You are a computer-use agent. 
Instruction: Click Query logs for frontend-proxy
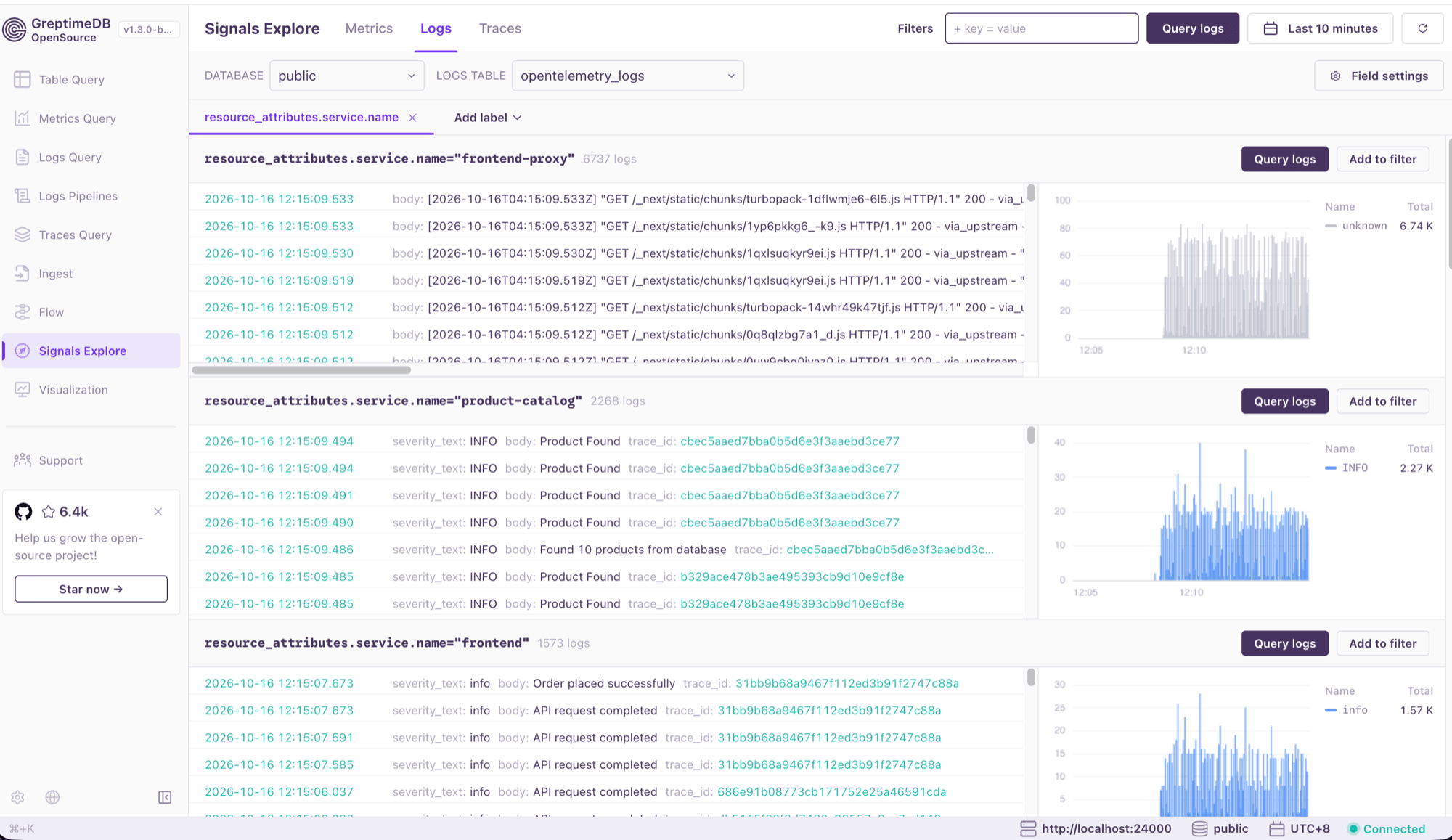(x=1284, y=159)
